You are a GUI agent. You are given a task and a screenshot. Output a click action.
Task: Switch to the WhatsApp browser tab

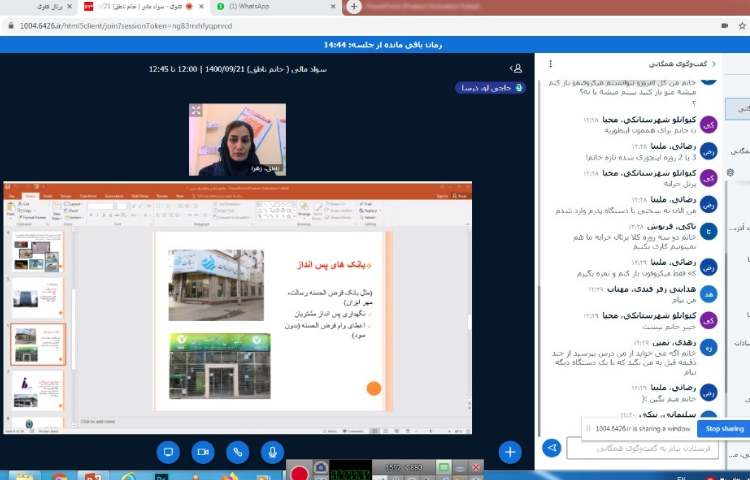[x=275, y=7]
